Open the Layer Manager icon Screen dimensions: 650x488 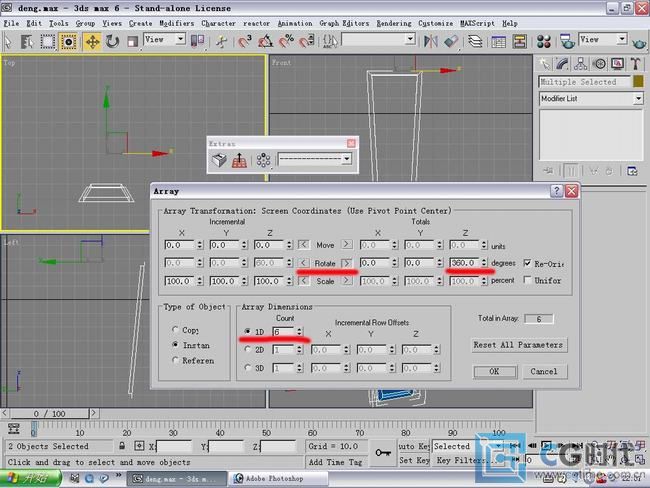[475, 41]
